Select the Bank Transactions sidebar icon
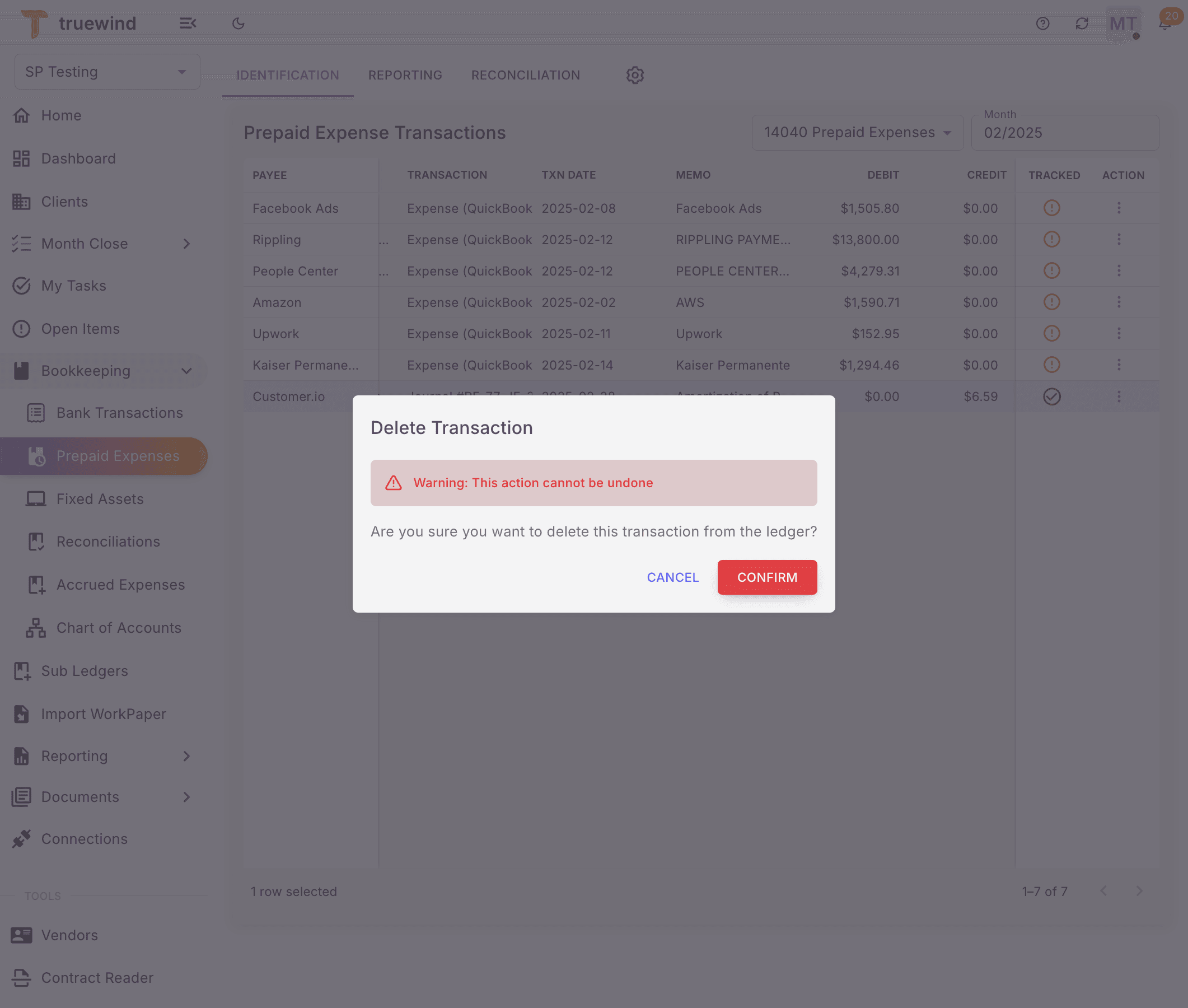Viewport: 1188px width, 1008px height. coord(35,413)
